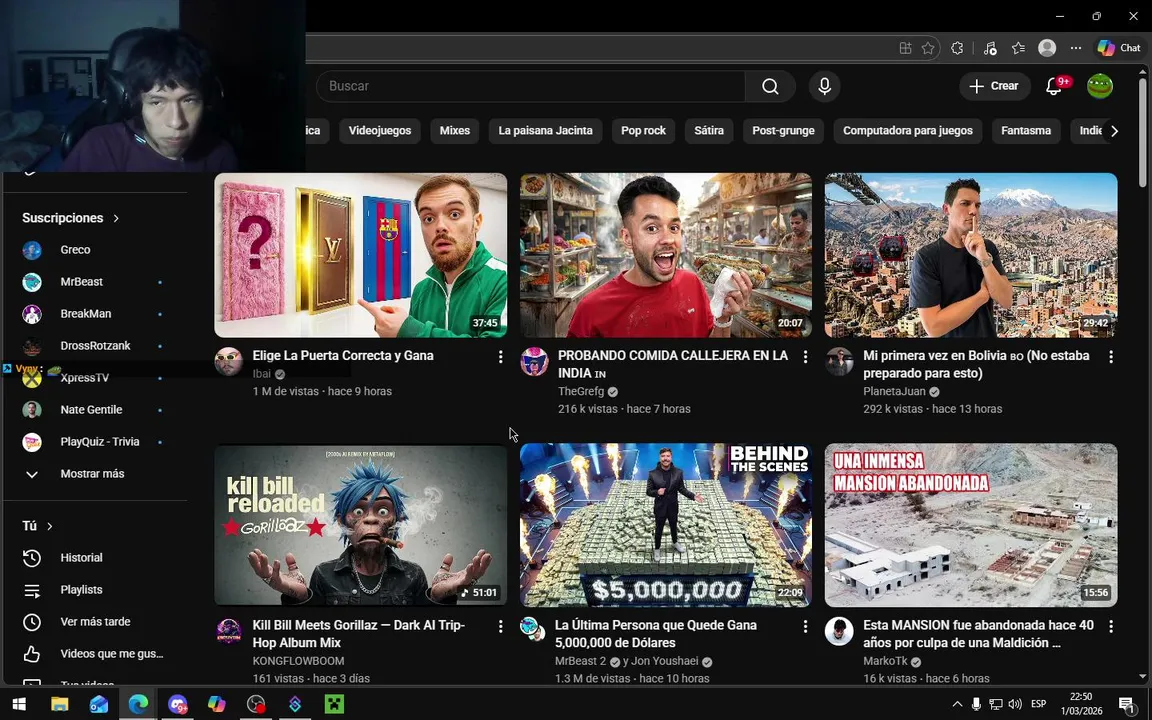The image size is (1152, 720).
Task: Click TheGrefg channel avatar
Action: (534, 362)
